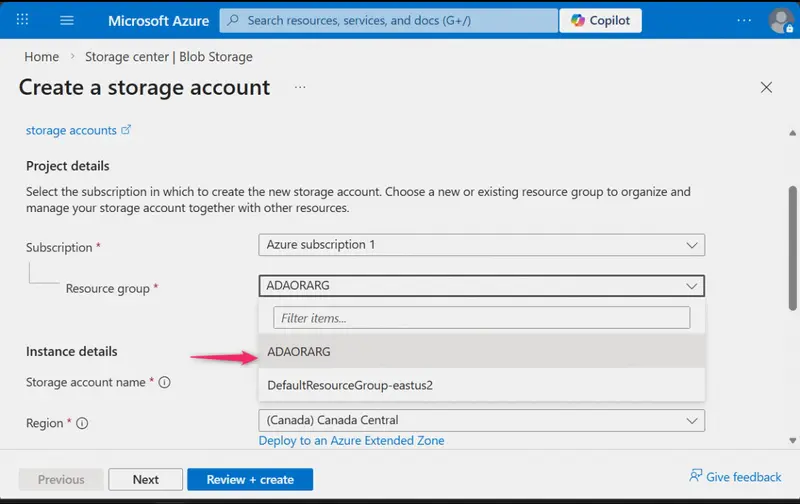Click the Next button

click(x=145, y=480)
